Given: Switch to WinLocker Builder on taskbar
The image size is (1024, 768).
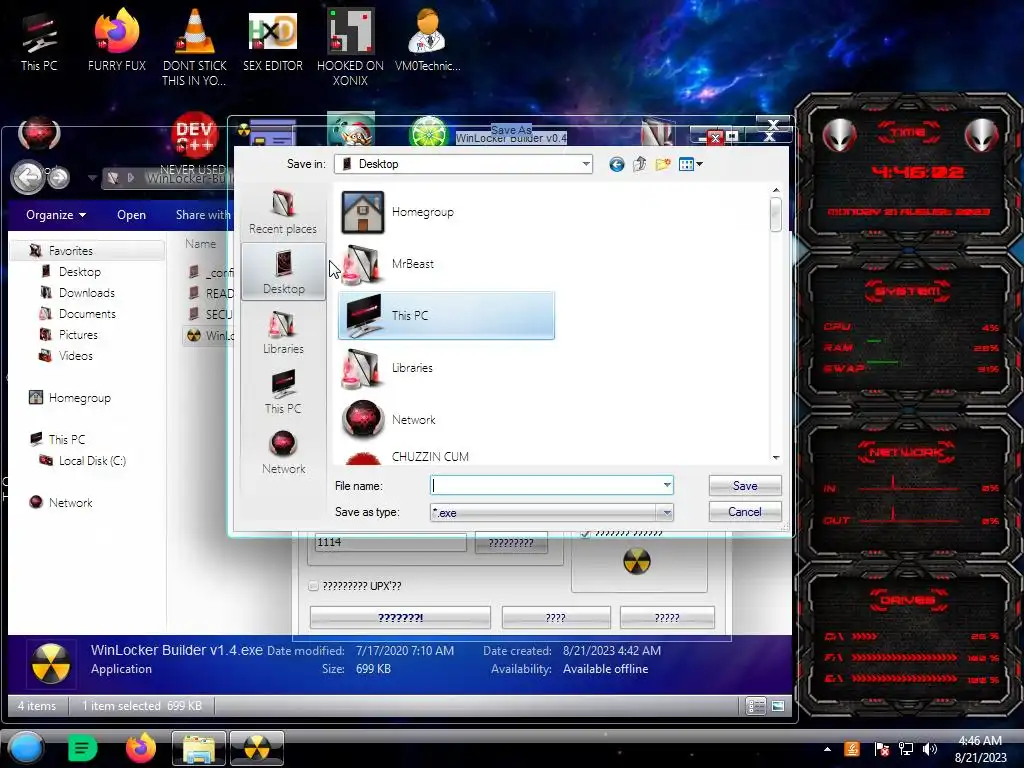Looking at the screenshot, I should (257, 748).
